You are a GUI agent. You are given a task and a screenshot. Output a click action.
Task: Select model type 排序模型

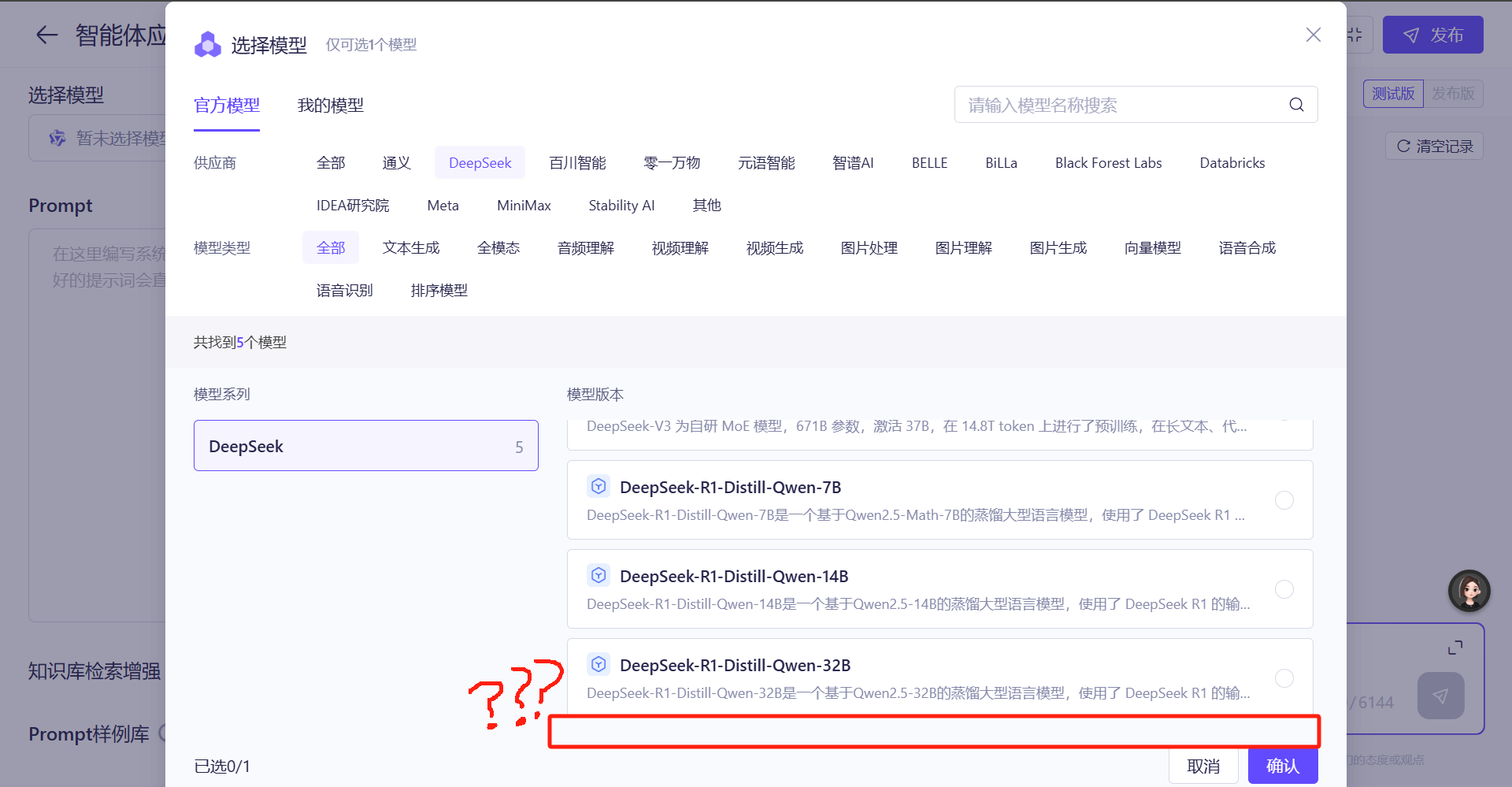point(439,291)
